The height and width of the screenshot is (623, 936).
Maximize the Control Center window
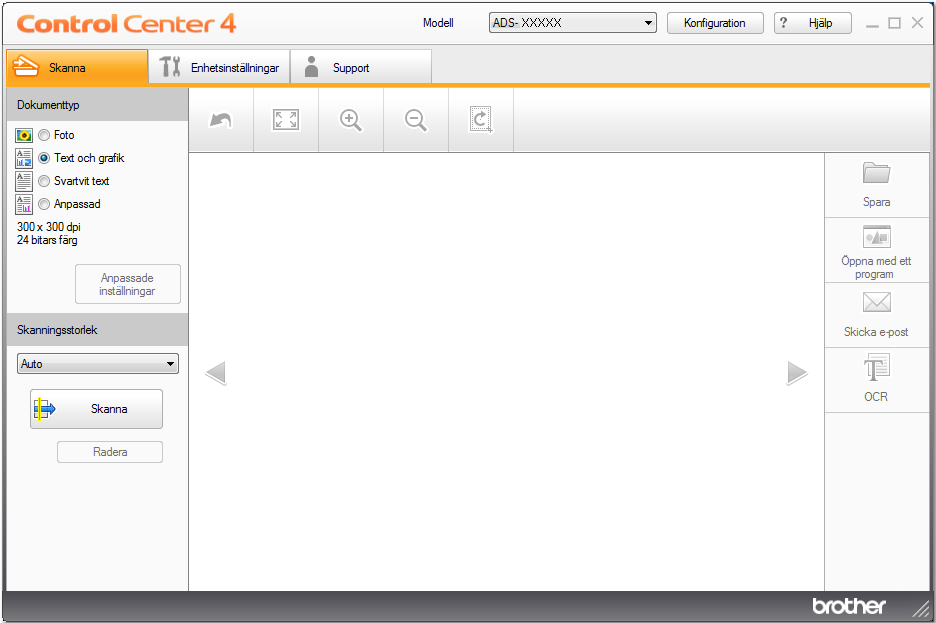coord(894,23)
